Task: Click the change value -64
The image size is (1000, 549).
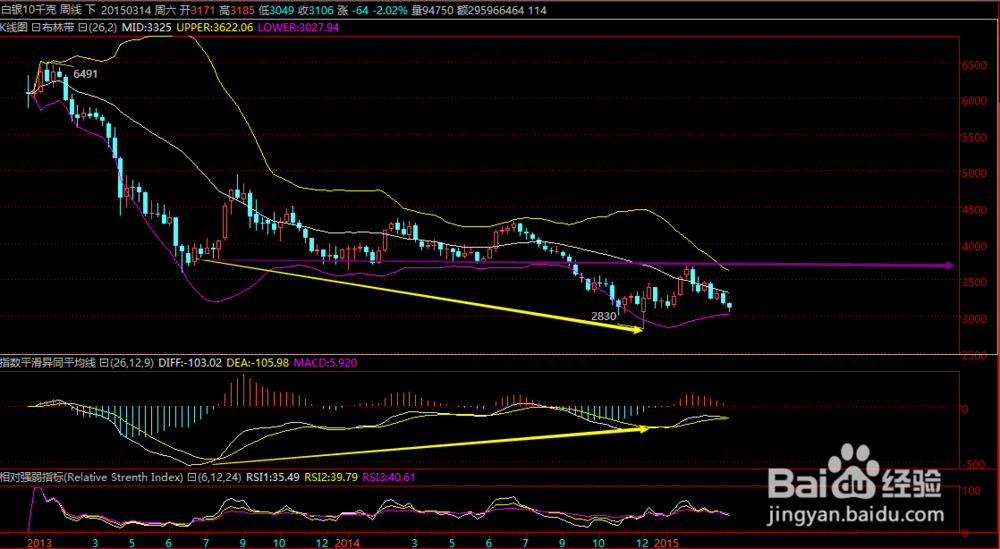Action: click(x=360, y=10)
